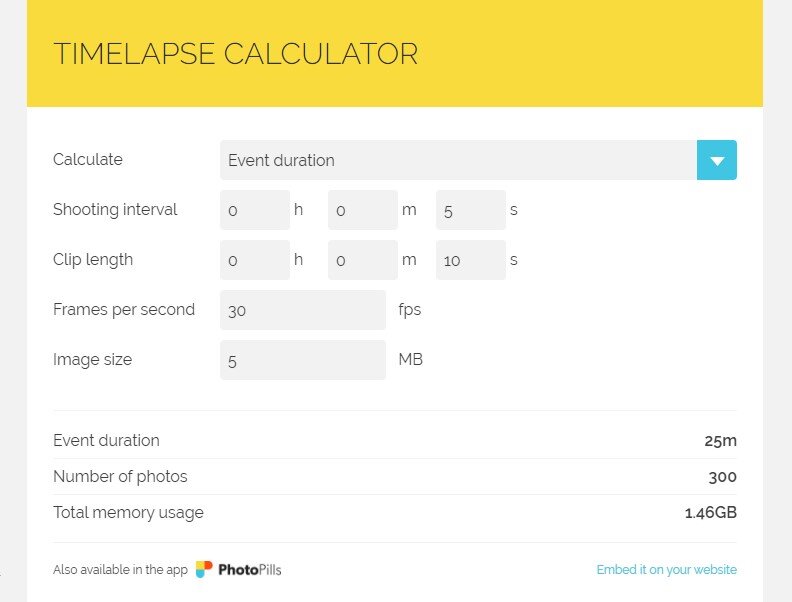The width and height of the screenshot is (792, 602).
Task: Click the Event duration result value 25m
Action: point(720,440)
